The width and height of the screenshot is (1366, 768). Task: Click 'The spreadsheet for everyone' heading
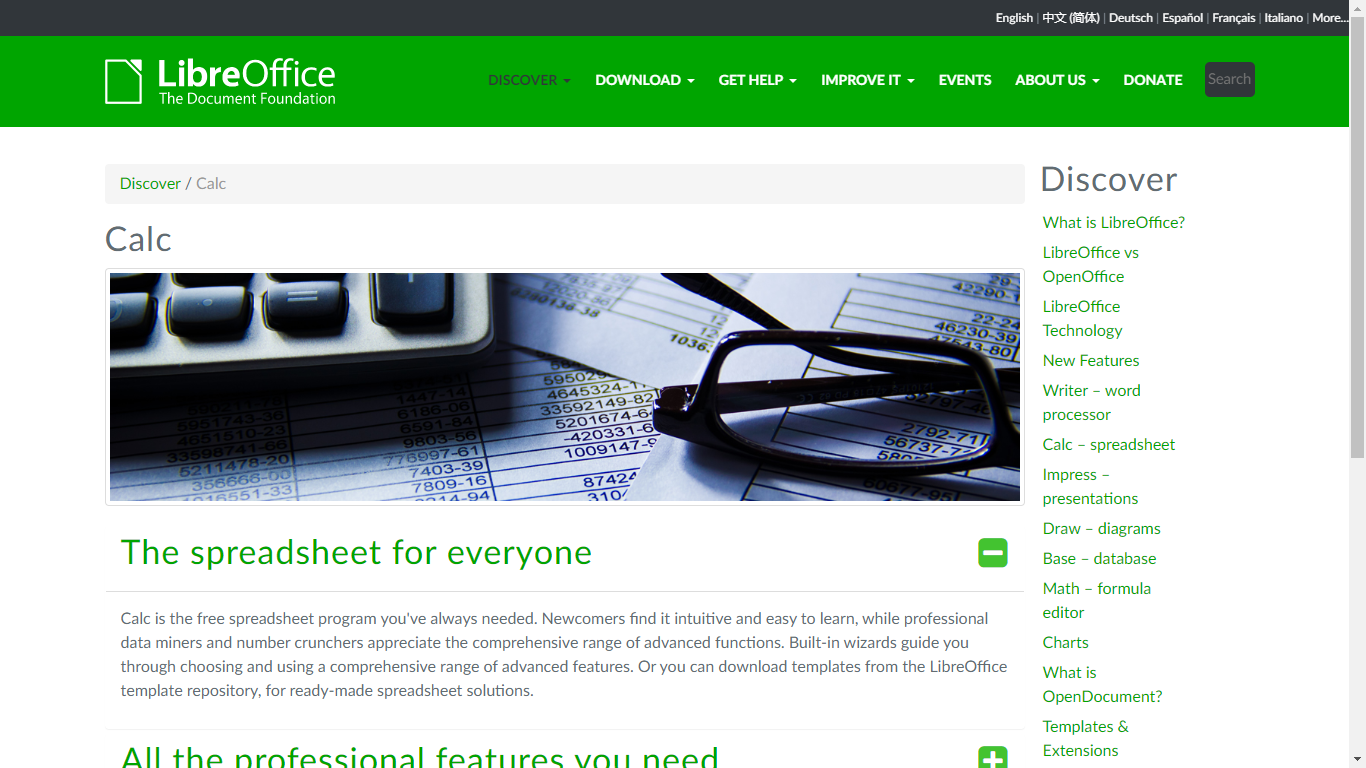pos(356,553)
